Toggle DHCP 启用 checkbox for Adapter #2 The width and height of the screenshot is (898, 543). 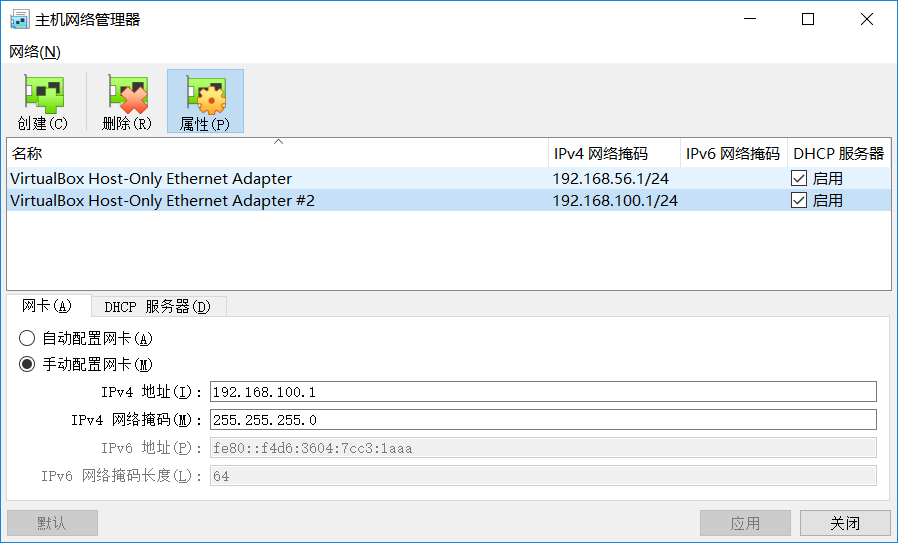point(799,200)
